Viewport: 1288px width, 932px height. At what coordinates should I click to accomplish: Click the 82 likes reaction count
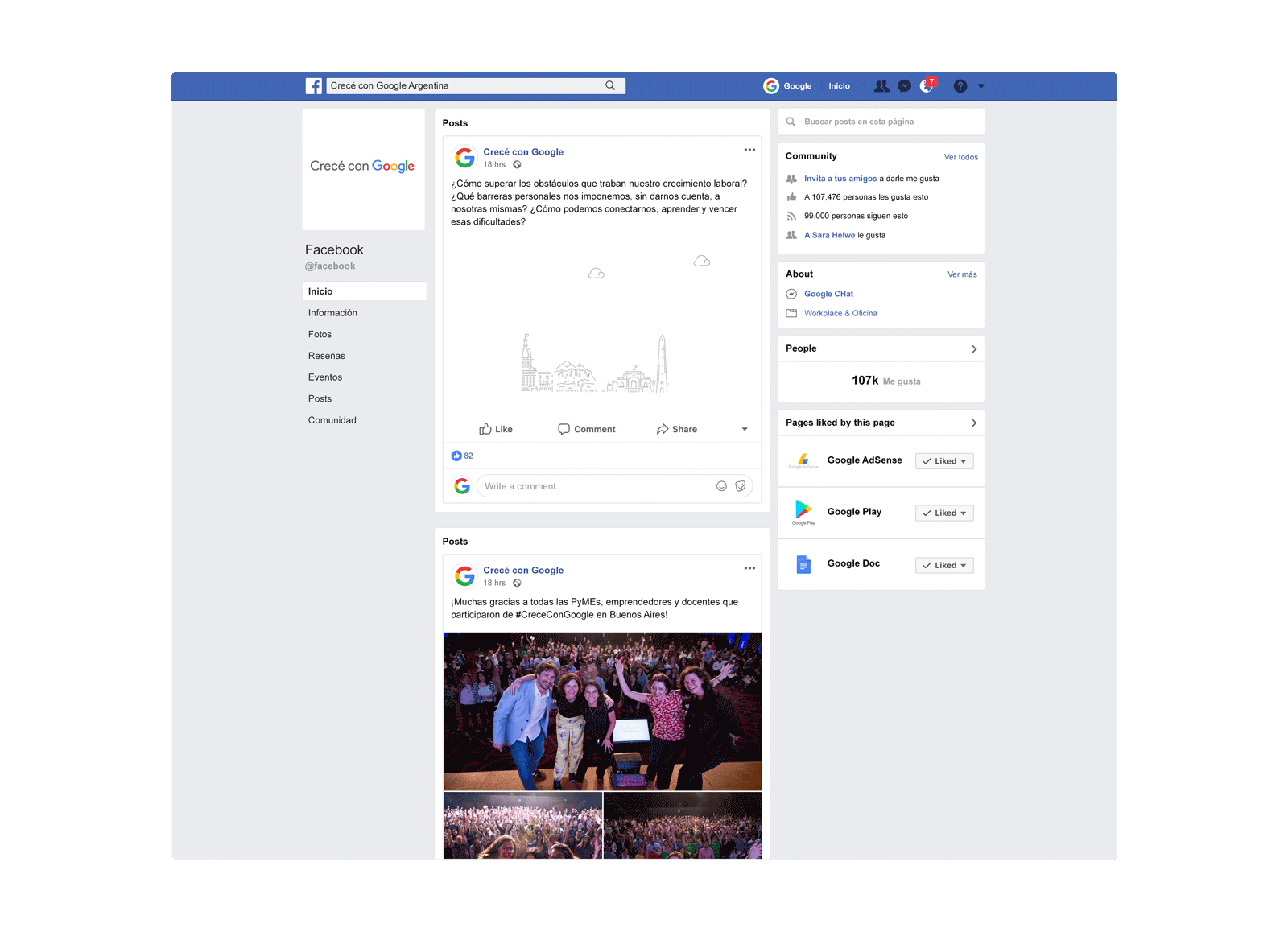pos(462,456)
